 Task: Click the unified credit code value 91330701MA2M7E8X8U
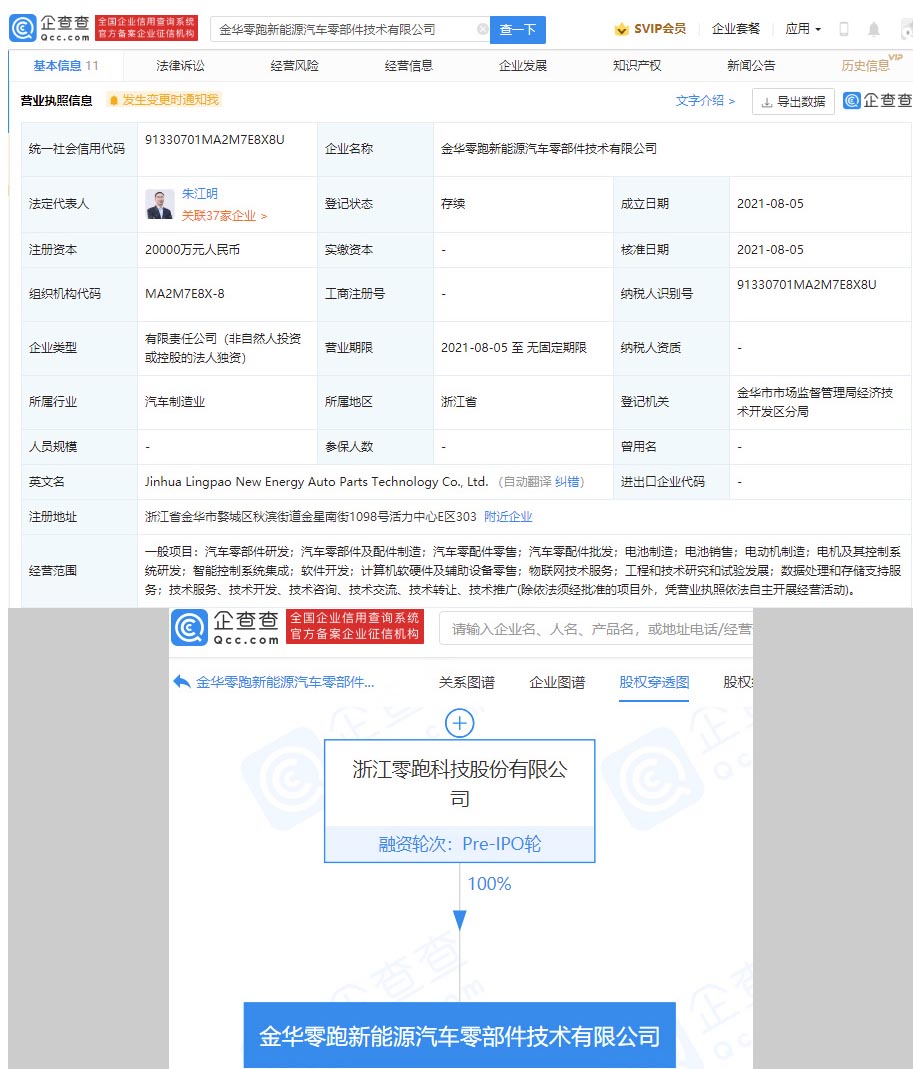pos(215,140)
